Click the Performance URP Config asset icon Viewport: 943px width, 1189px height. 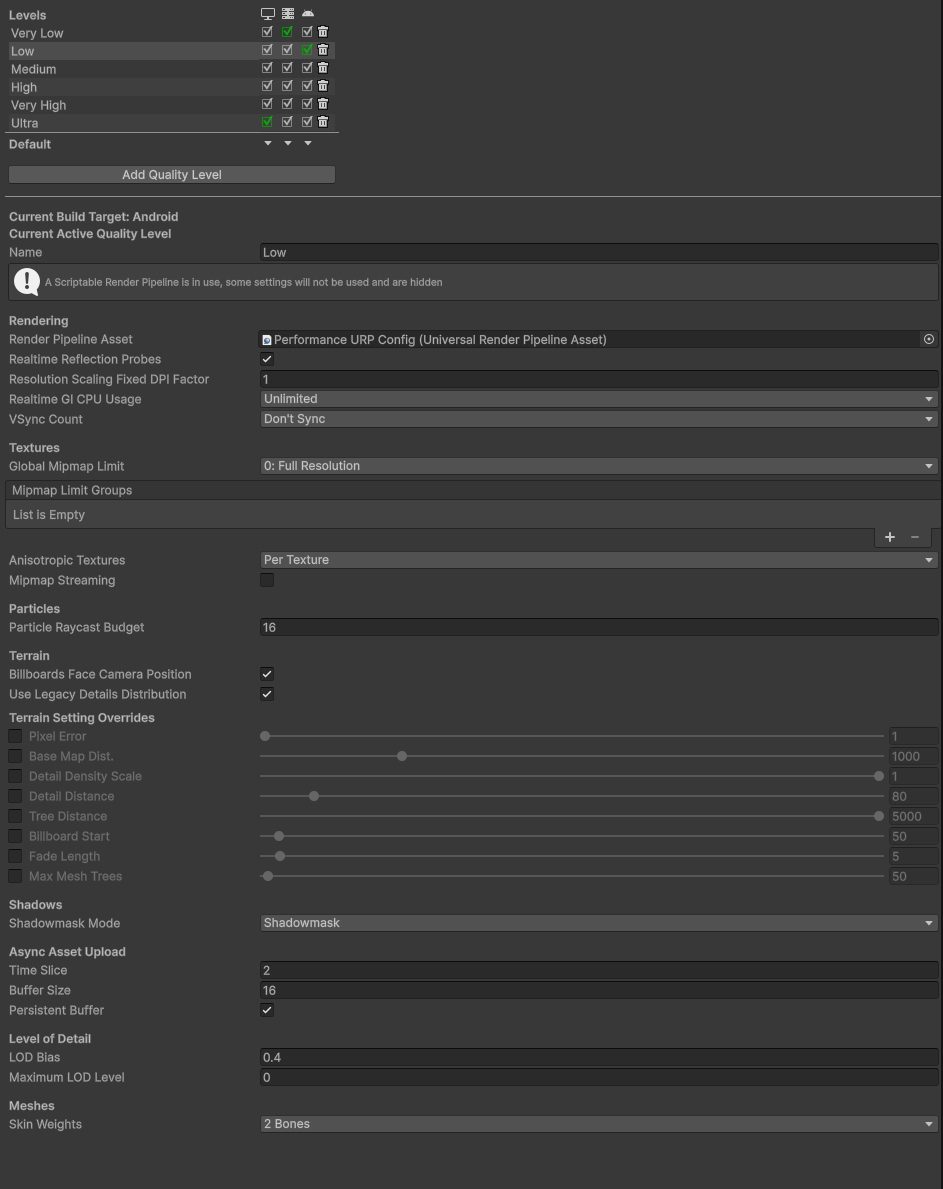[x=266, y=339]
